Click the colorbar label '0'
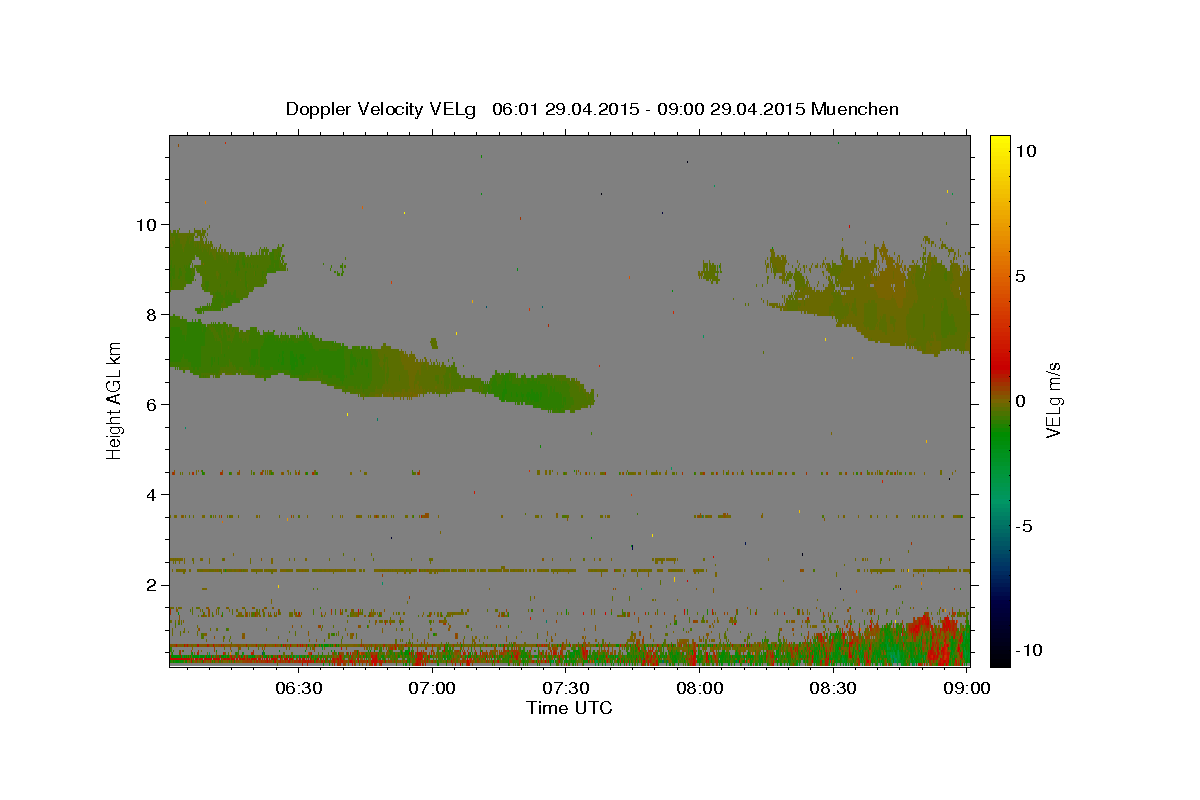The height and width of the screenshot is (800, 1200). (1020, 400)
